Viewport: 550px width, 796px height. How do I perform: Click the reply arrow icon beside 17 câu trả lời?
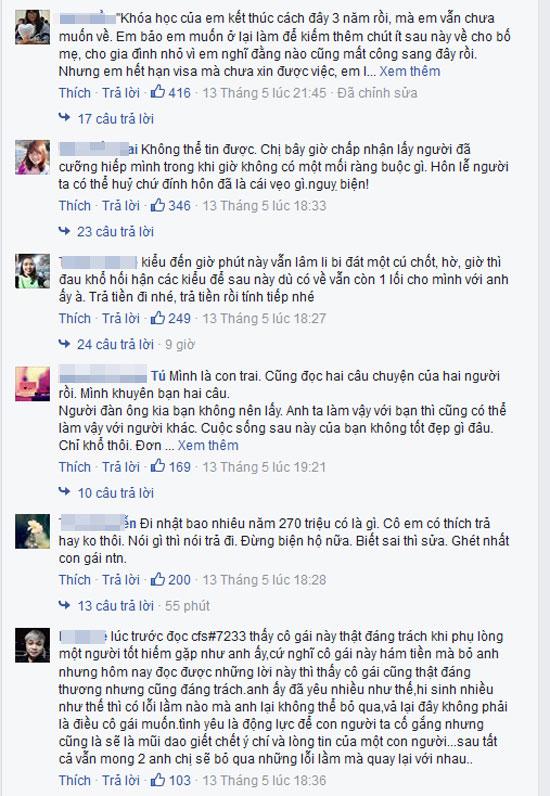pos(64,118)
